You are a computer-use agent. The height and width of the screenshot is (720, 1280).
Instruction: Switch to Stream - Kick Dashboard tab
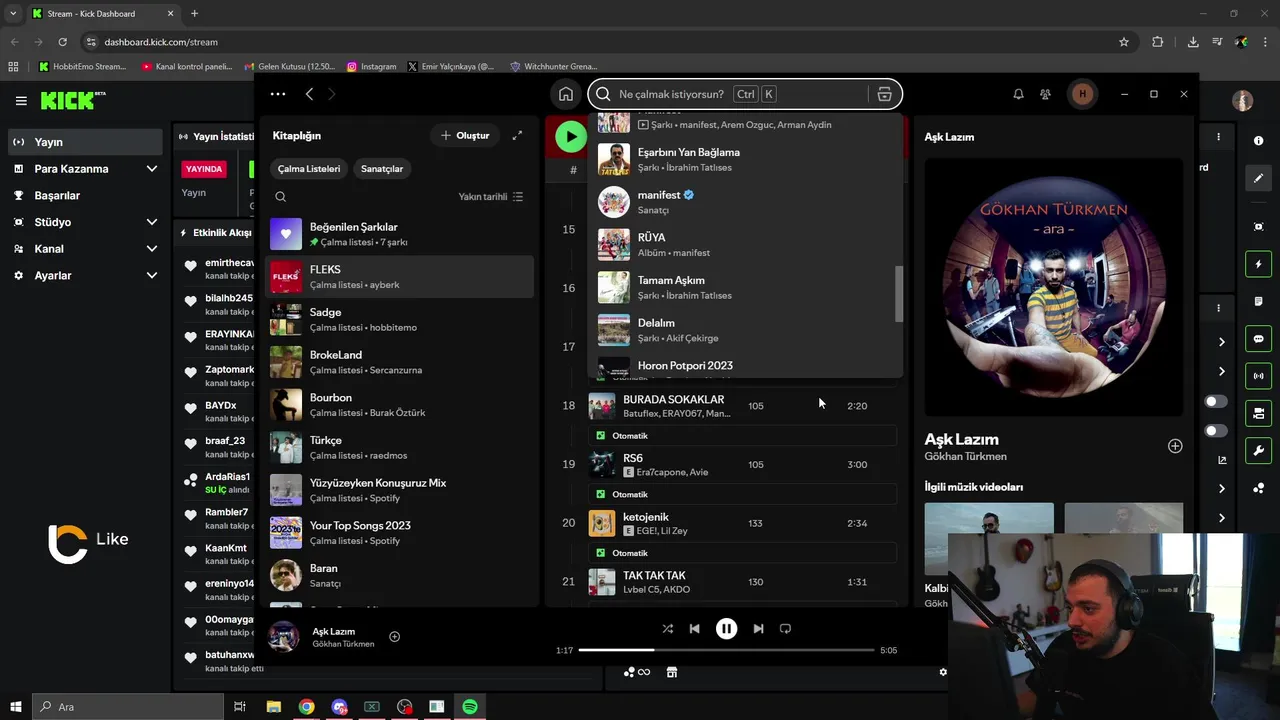[x=102, y=14]
